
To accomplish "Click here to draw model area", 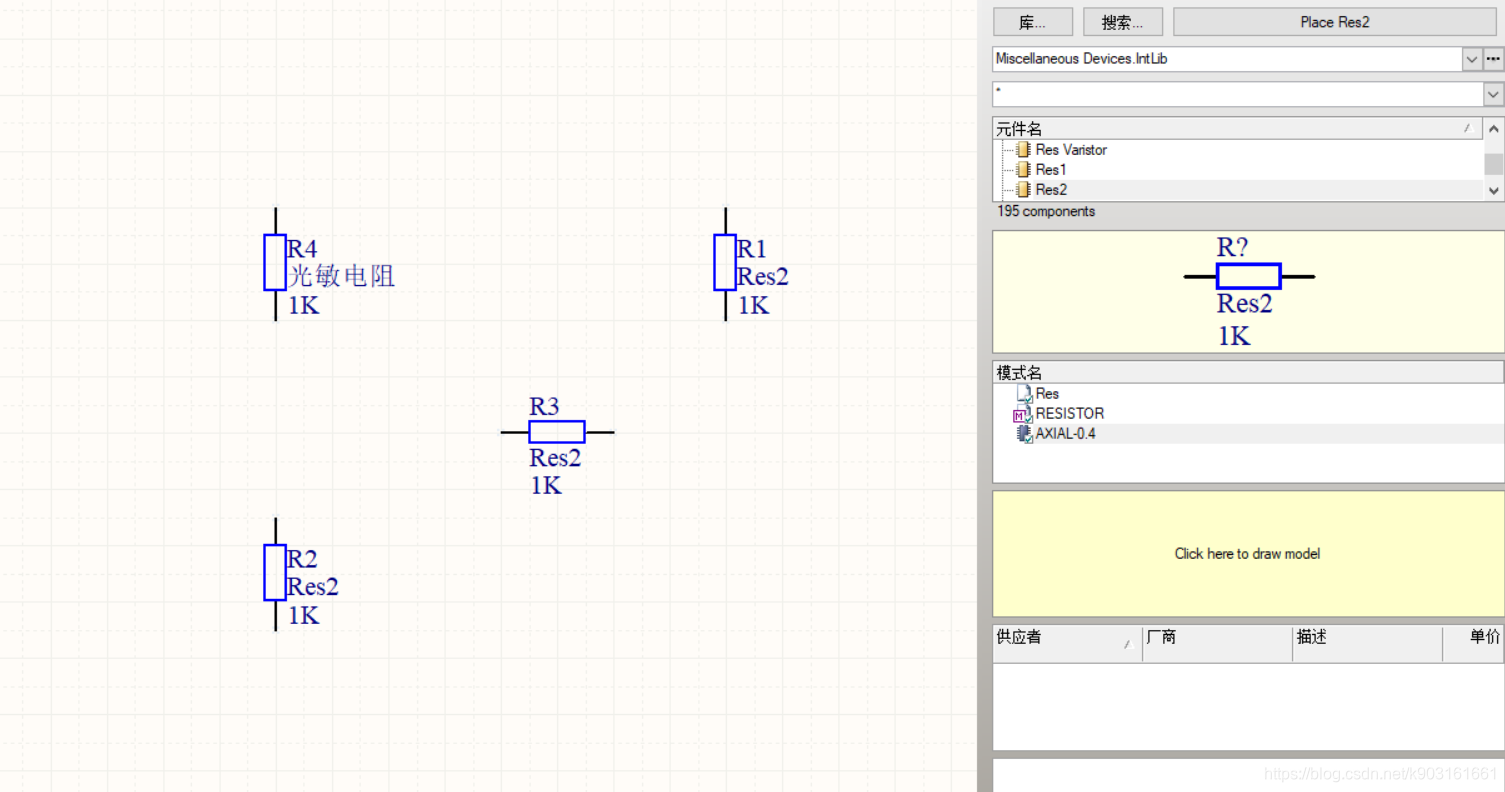I will point(1248,554).
